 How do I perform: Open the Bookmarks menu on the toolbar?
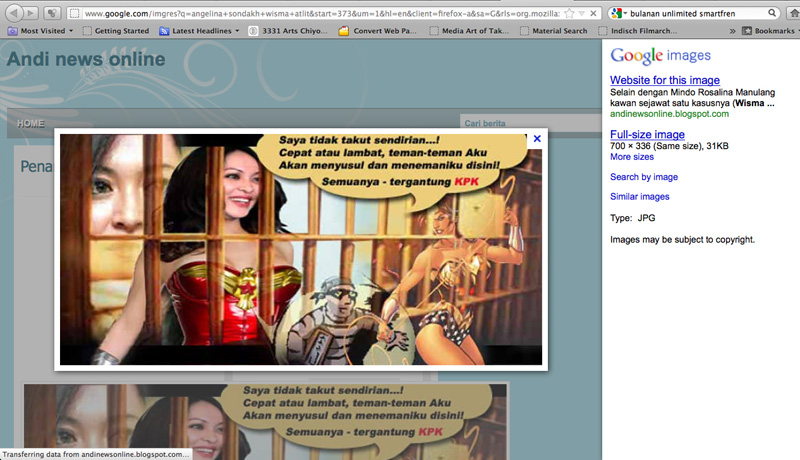(x=770, y=31)
